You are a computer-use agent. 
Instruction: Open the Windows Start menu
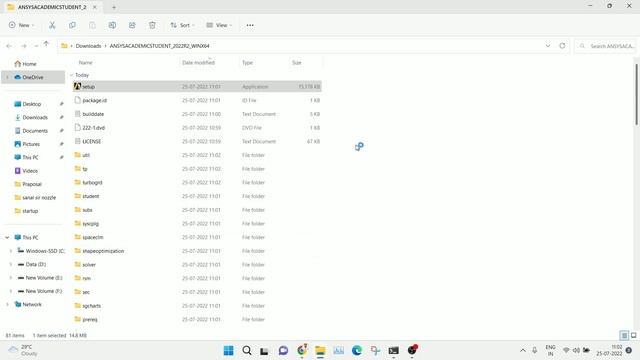(x=229, y=350)
